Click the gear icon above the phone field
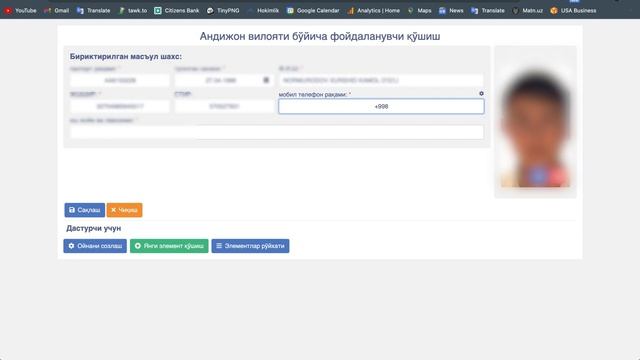Viewport: 640px width, 360px height. tap(481, 93)
